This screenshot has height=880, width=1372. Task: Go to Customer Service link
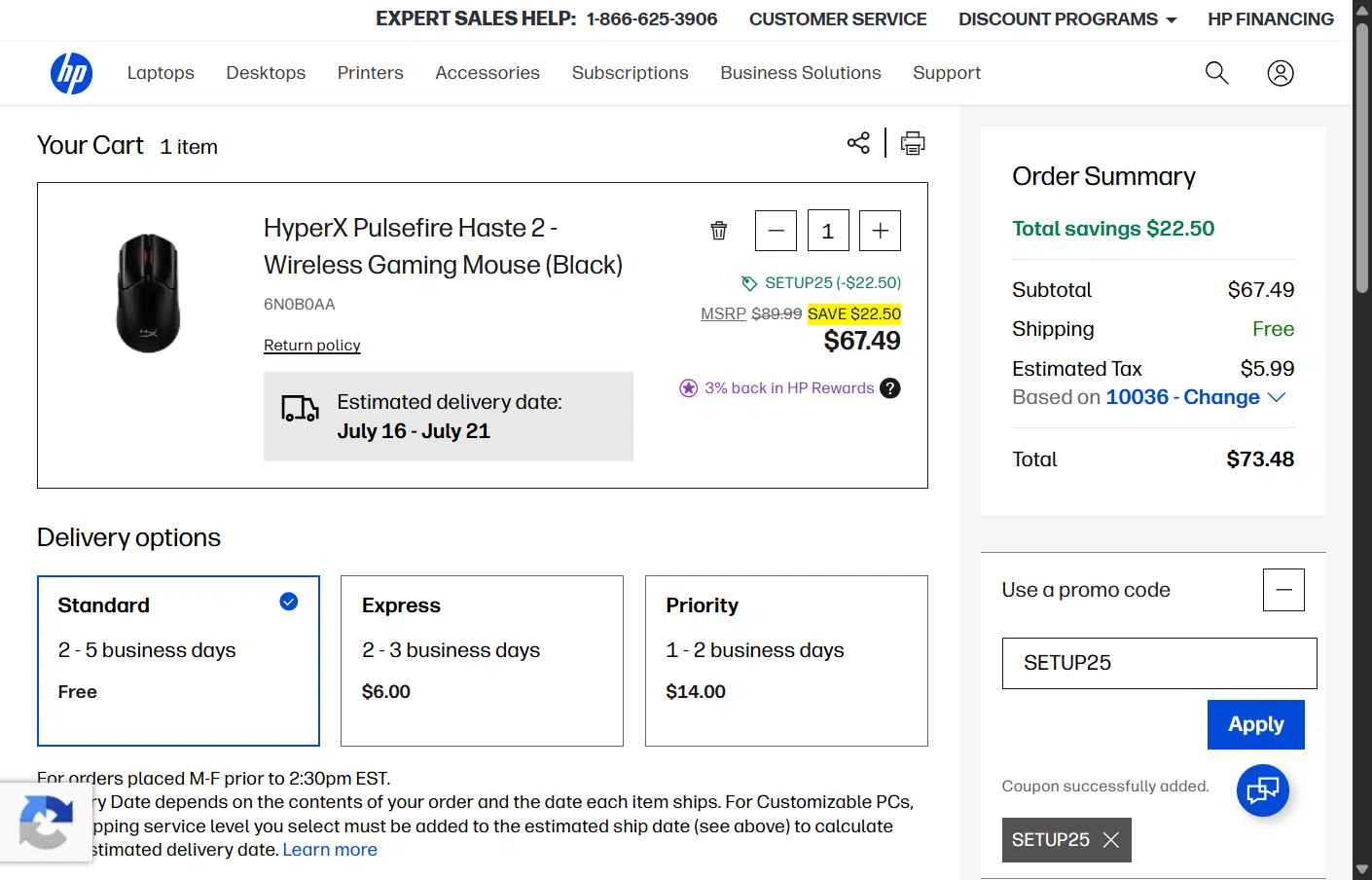click(x=838, y=19)
